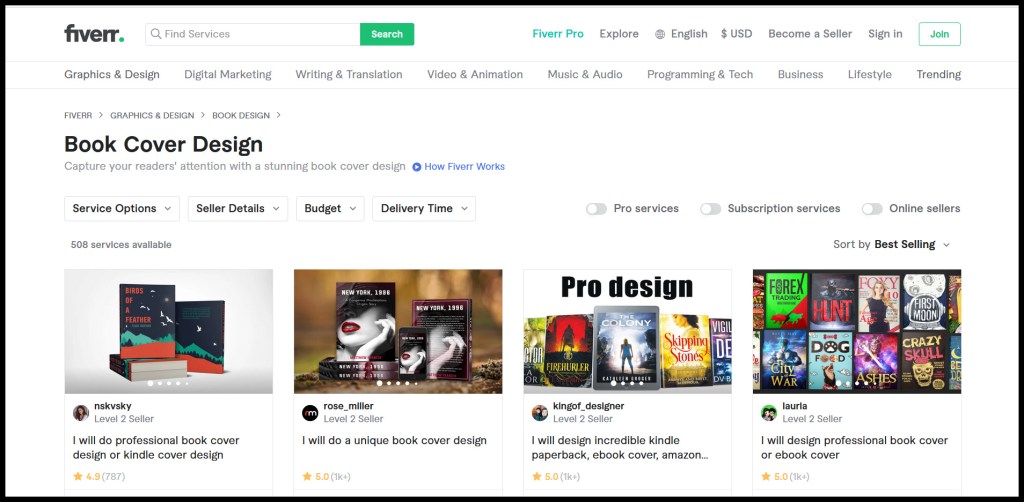Screen dimensions: 1024x502
Task: Select the Programming & Tech category
Action: (699, 75)
